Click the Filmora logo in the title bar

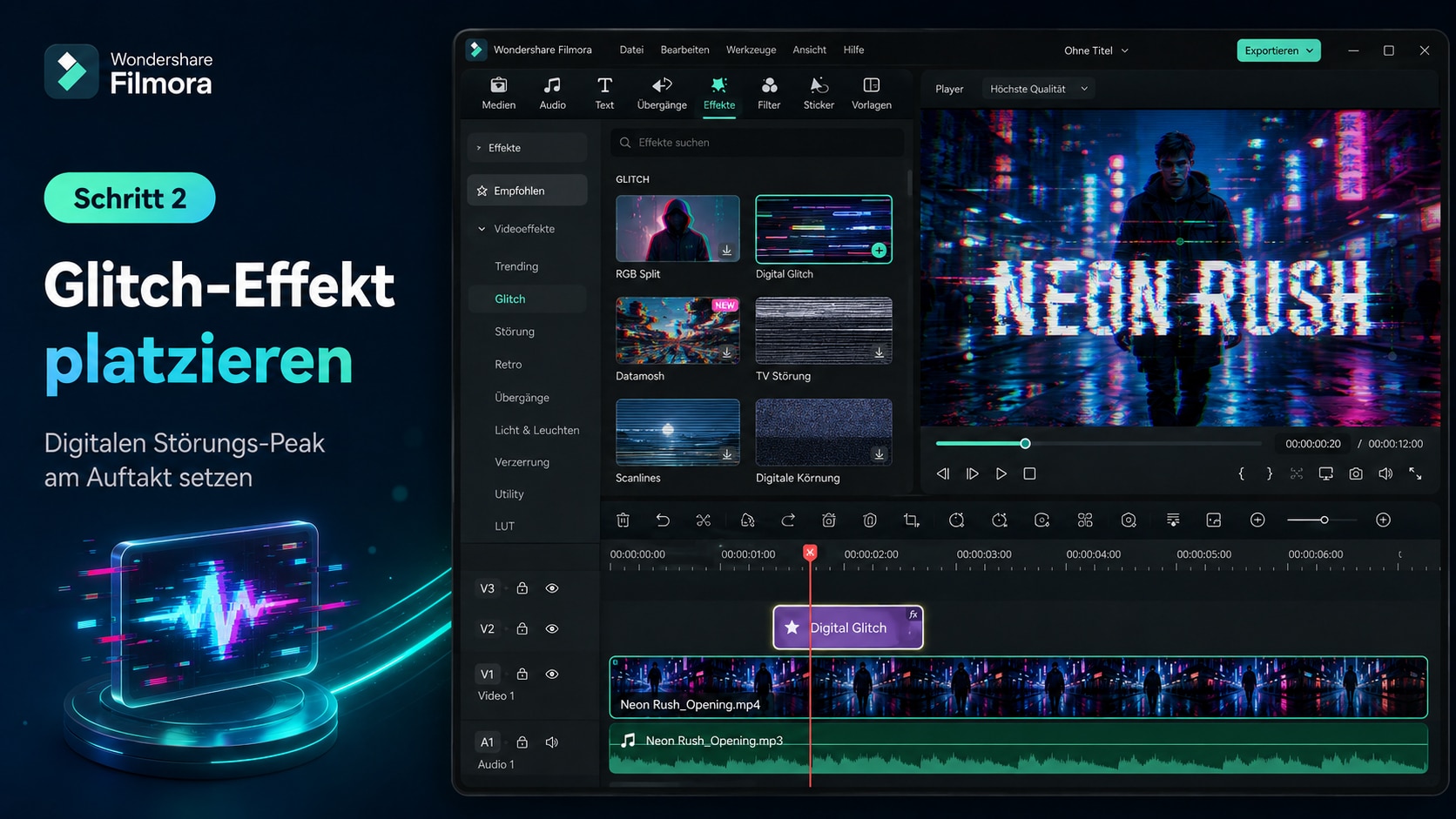(475, 50)
